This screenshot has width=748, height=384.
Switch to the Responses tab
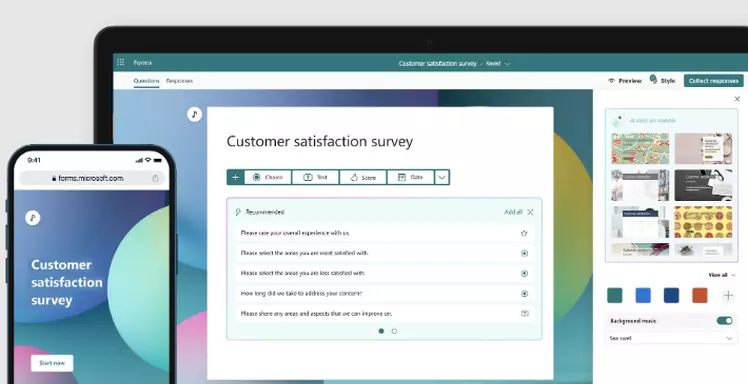(x=179, y=81)
